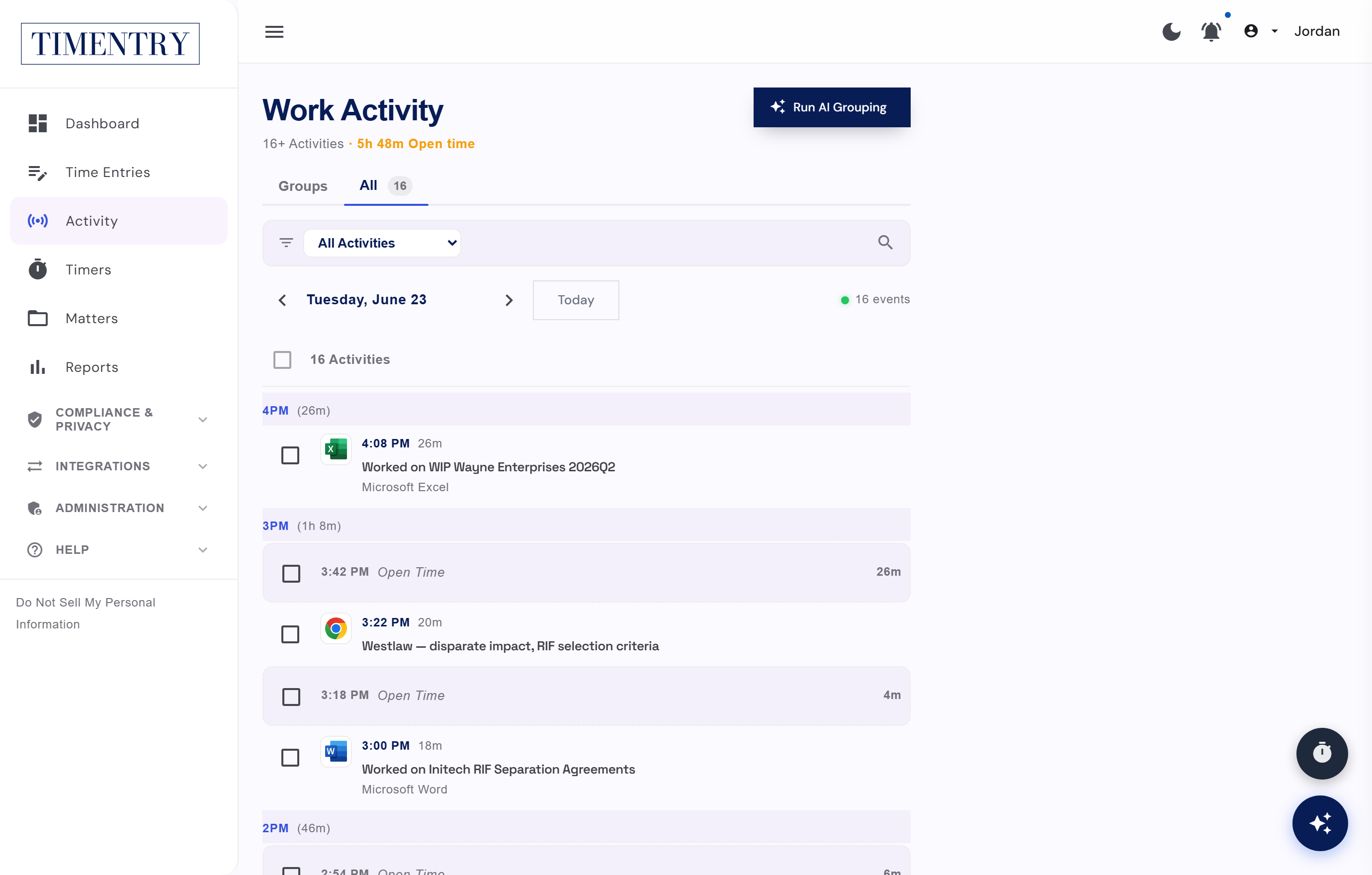Image resolution: width=1372 pixels, height=875 pixels.
Task: Click 5h 48m Open time label
Action: tap(416, 144)
